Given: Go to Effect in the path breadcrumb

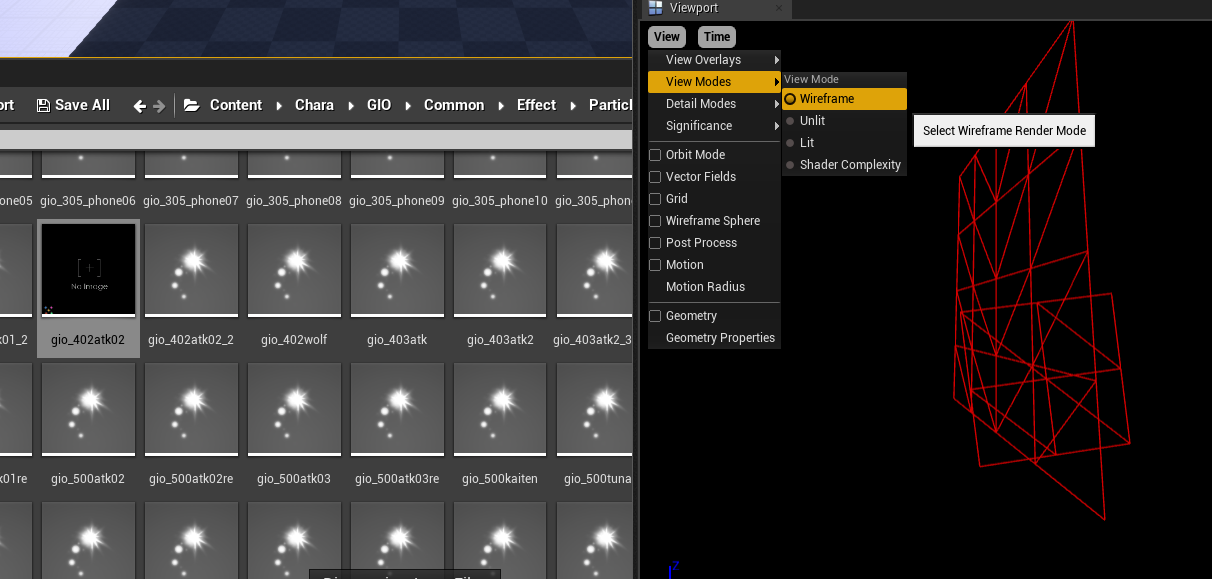Looking at the screenshot, I should (536, 105).
